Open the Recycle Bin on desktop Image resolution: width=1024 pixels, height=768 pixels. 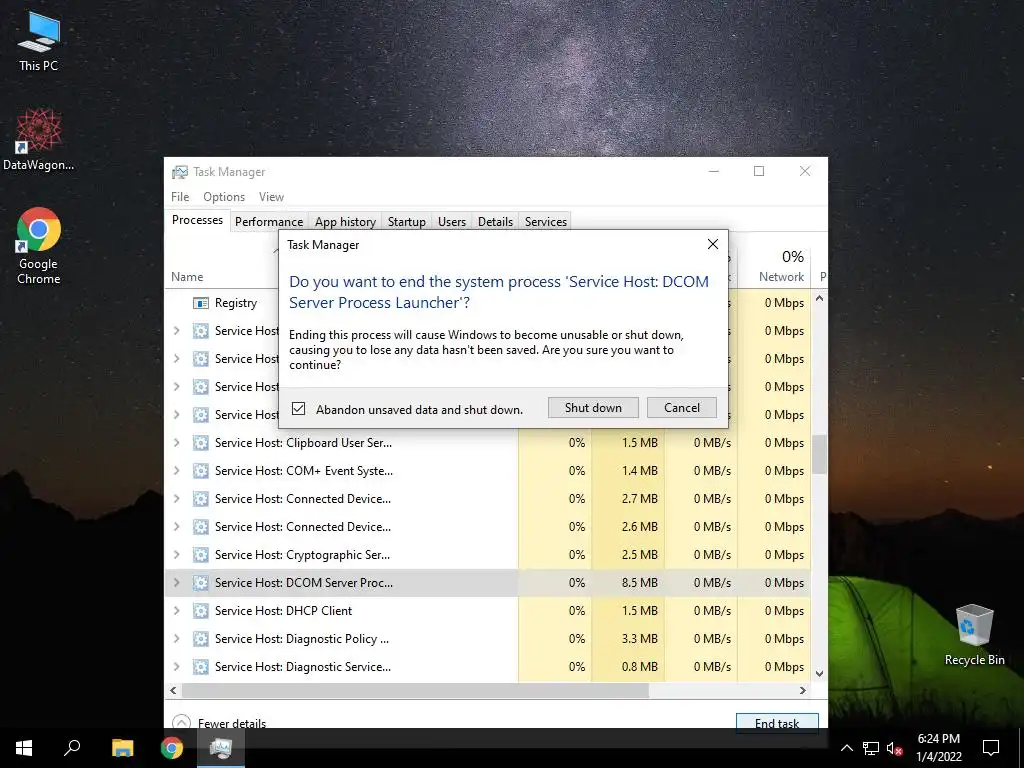click(974, 635)
